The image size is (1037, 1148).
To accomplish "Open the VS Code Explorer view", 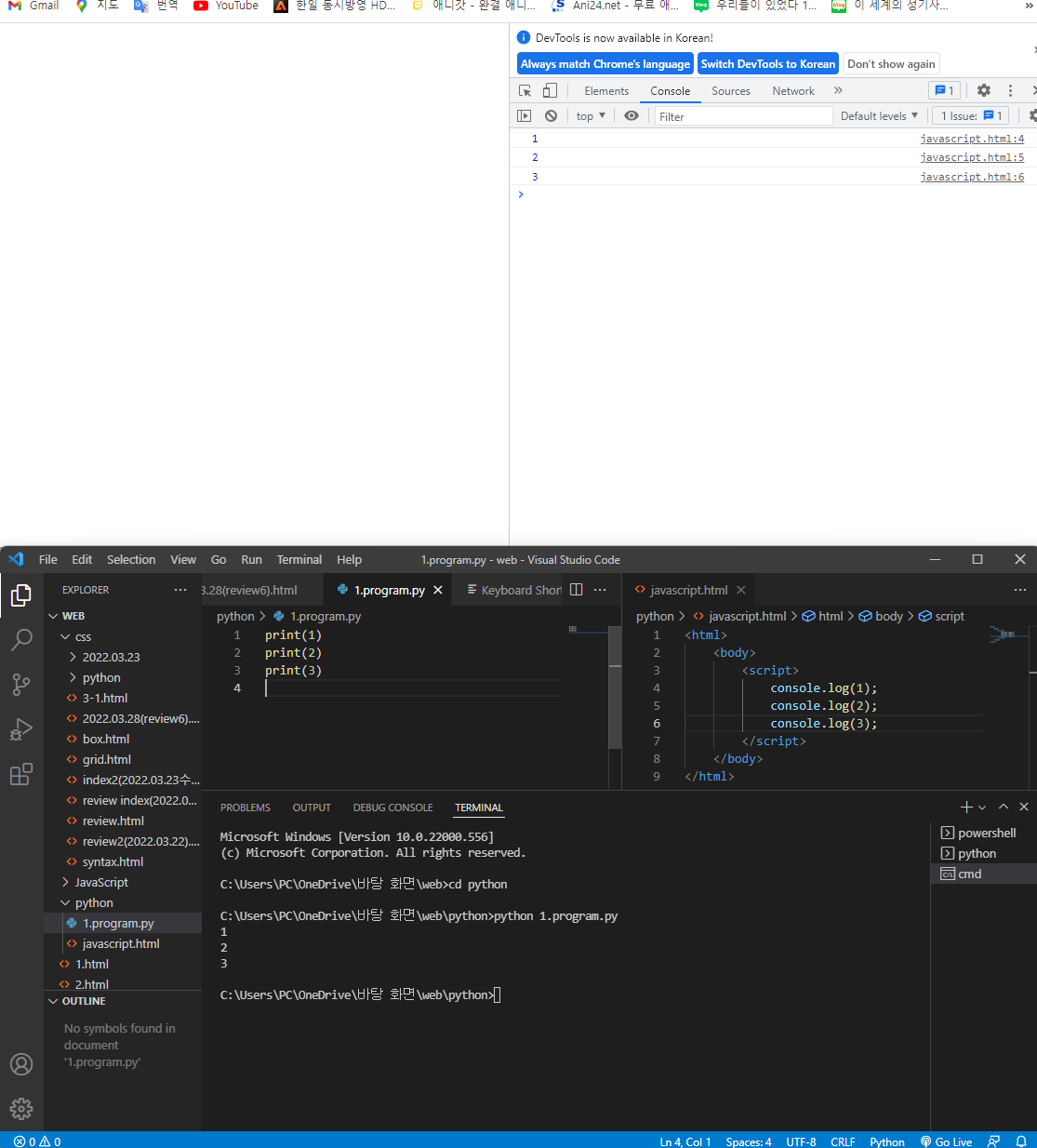I will (x=21, y=595).
